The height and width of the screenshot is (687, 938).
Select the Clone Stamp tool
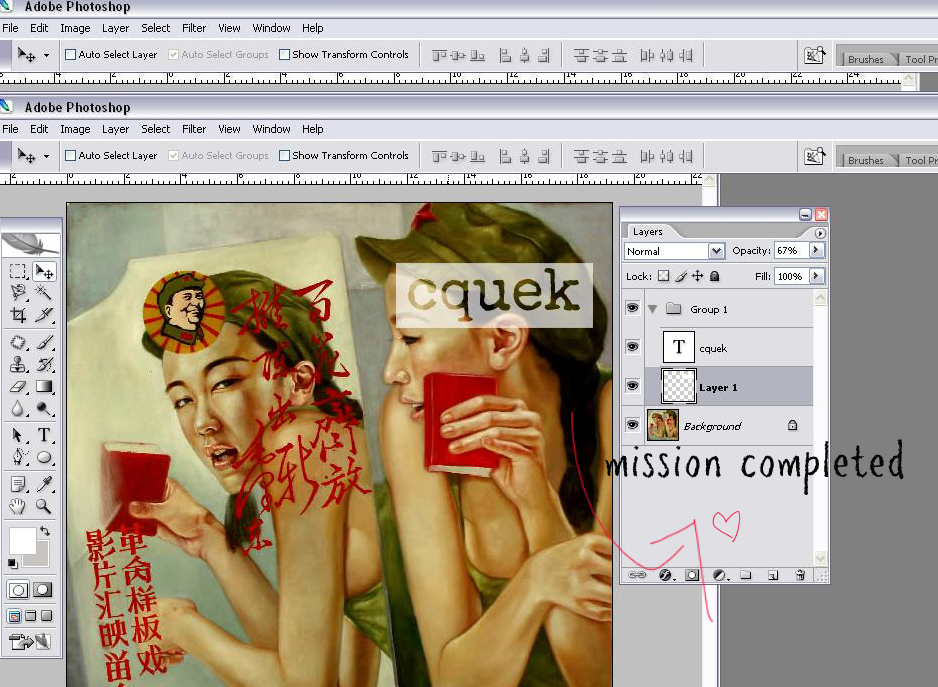(19, 364)
